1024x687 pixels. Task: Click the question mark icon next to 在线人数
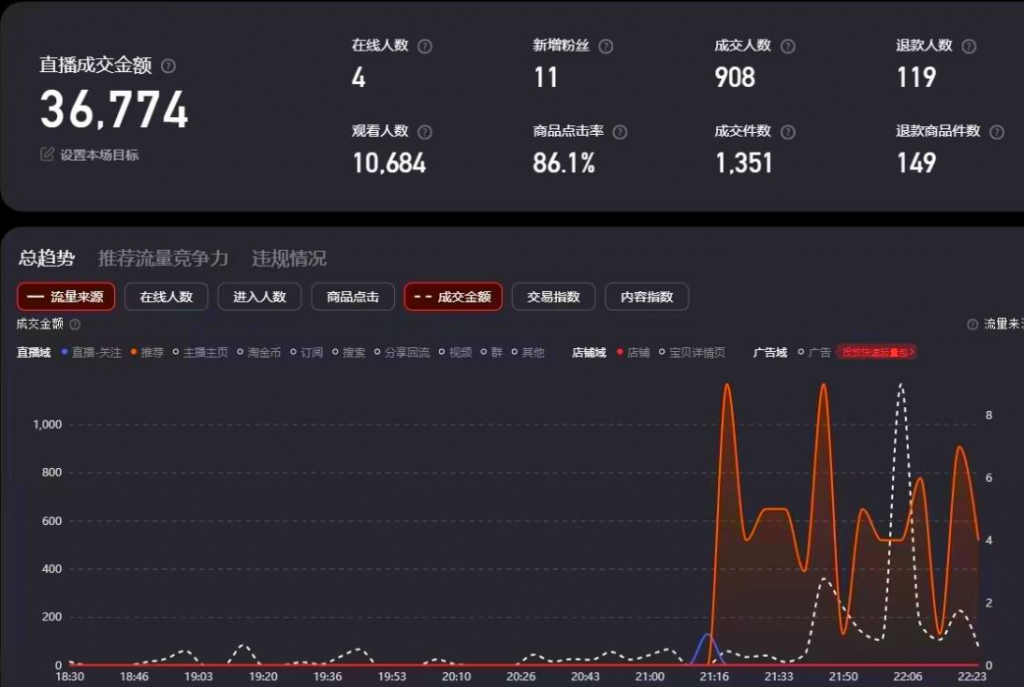coord(424,45)
